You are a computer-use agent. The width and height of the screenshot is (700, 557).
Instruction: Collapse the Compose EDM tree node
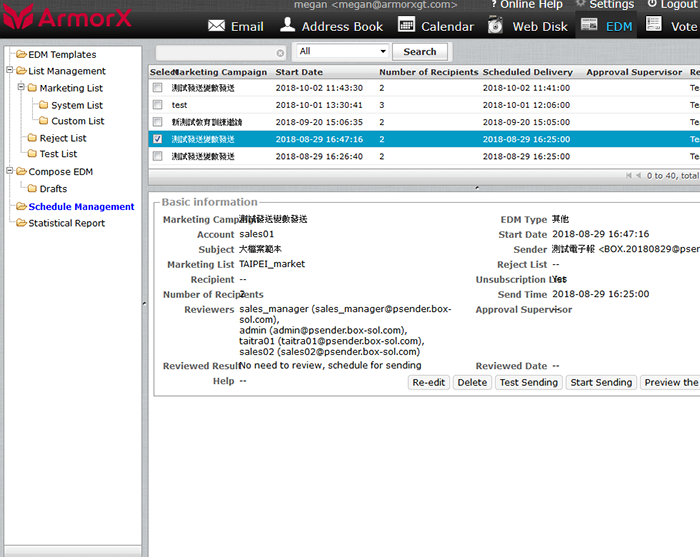9,172
